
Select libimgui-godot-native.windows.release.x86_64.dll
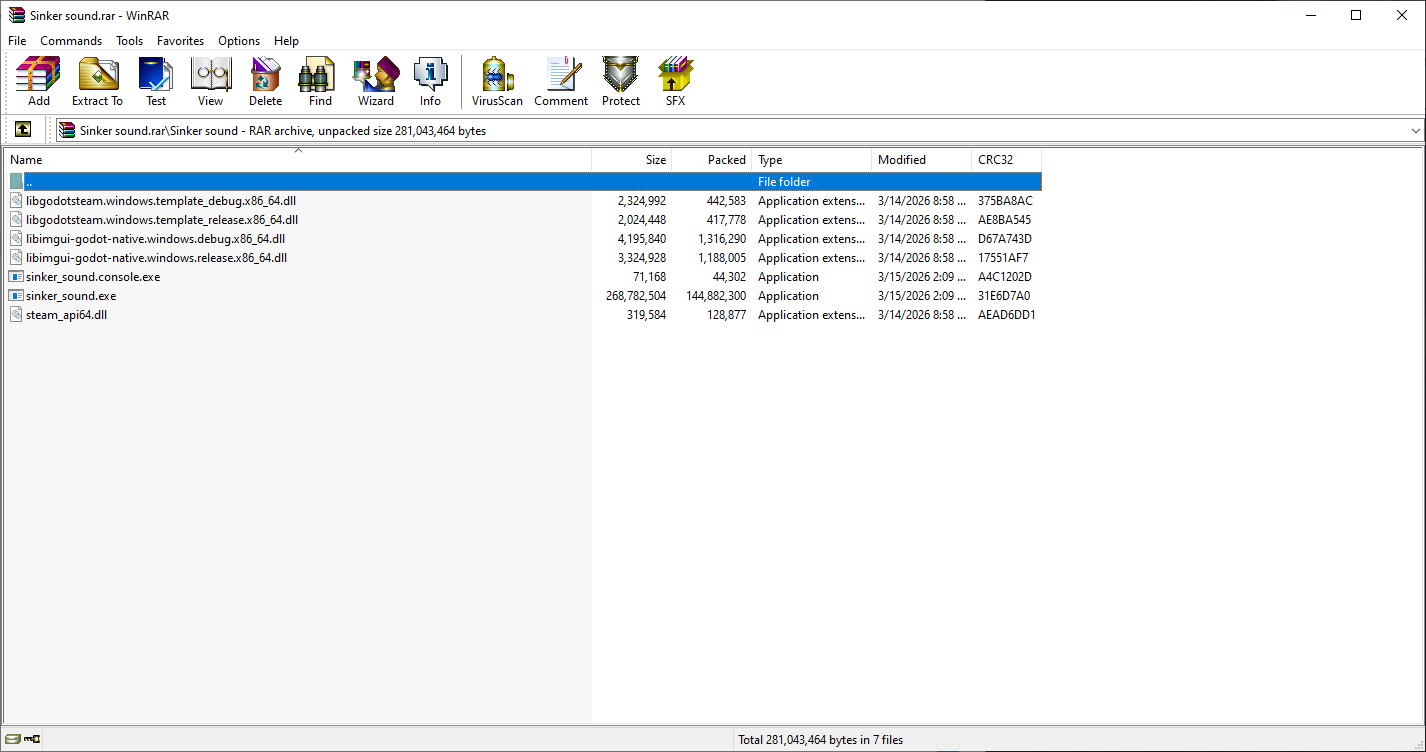157,258
